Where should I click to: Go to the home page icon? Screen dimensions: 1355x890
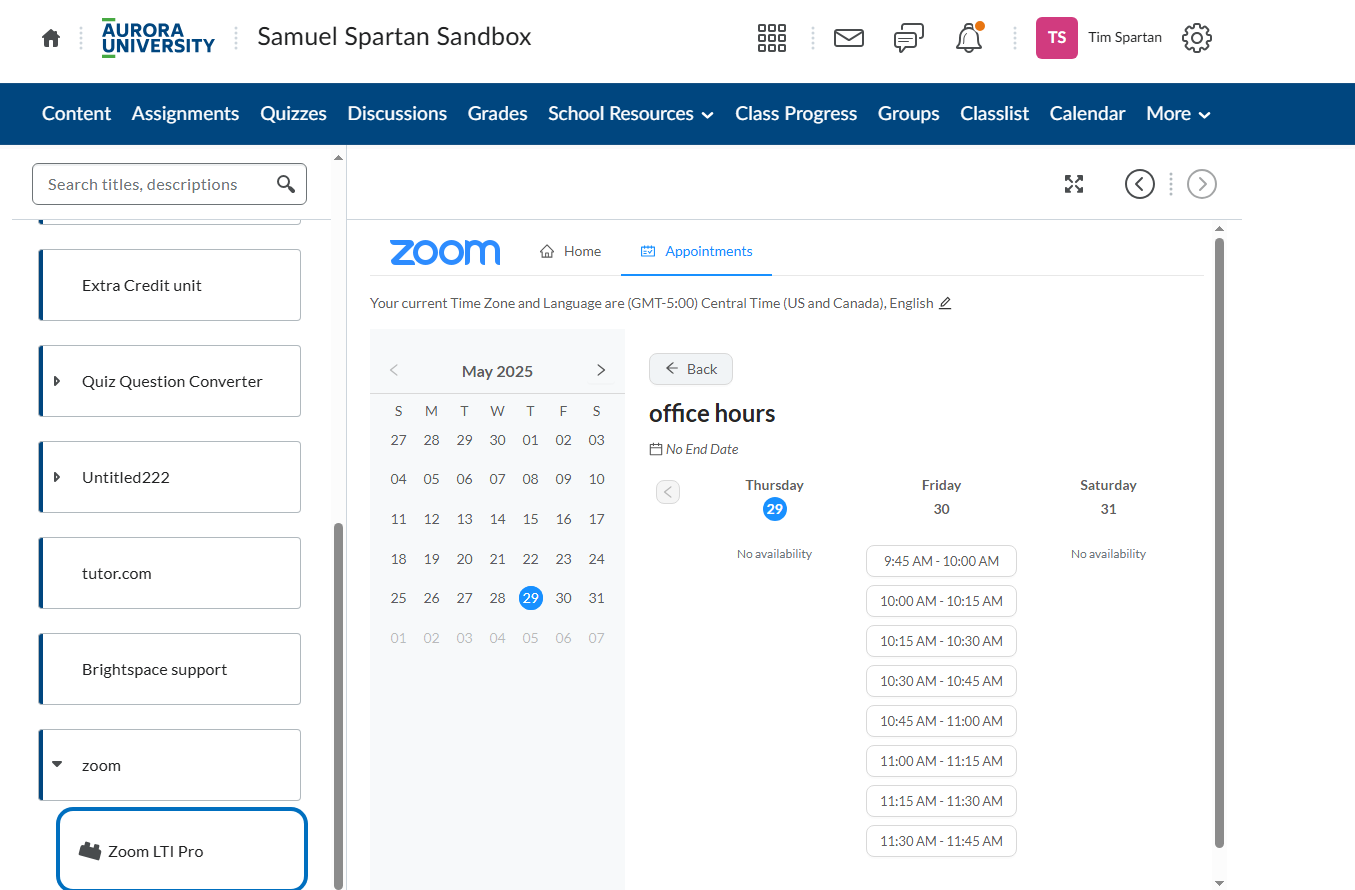[51, 38]
